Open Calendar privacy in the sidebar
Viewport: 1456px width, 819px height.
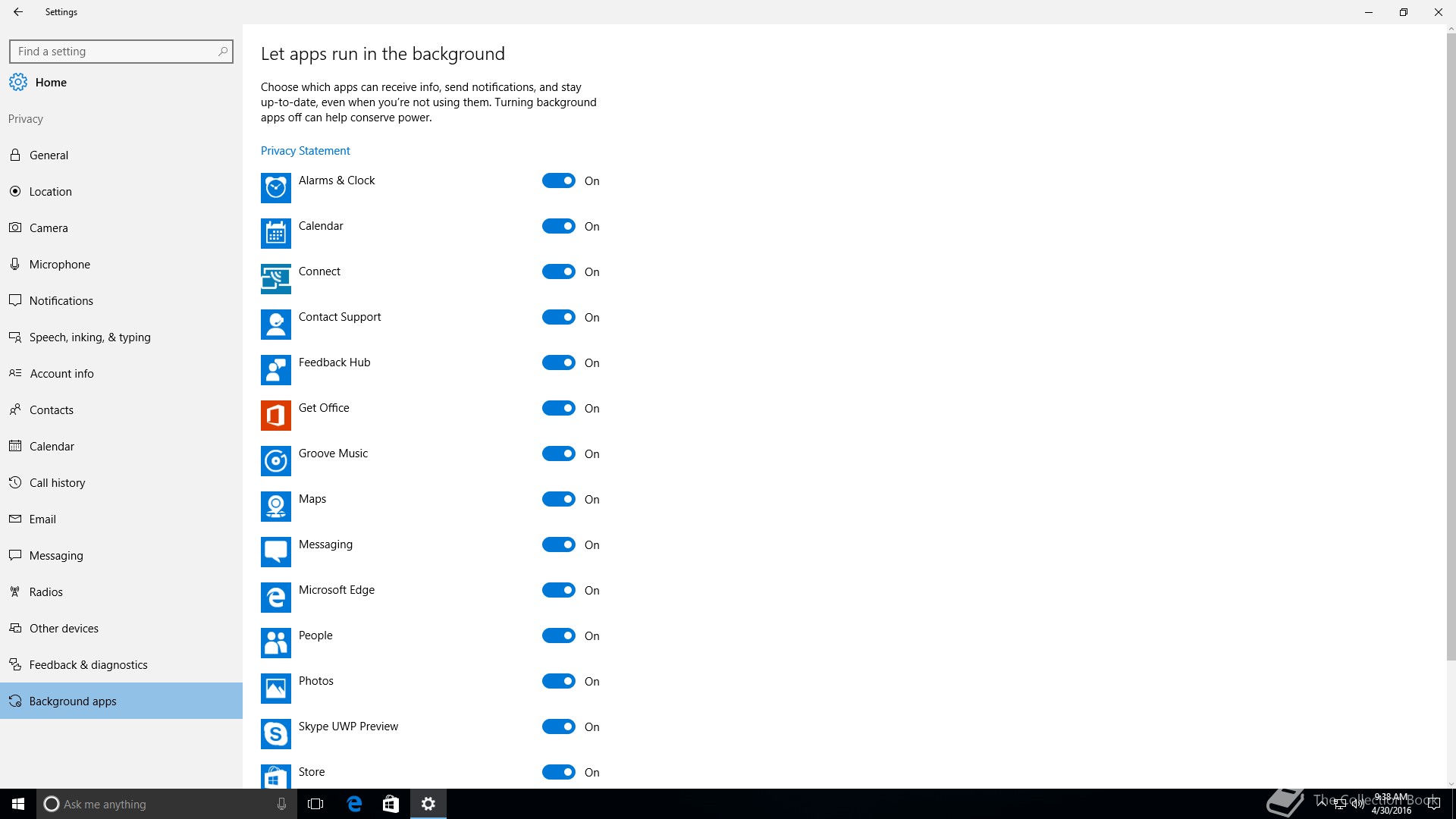[121, 446]
